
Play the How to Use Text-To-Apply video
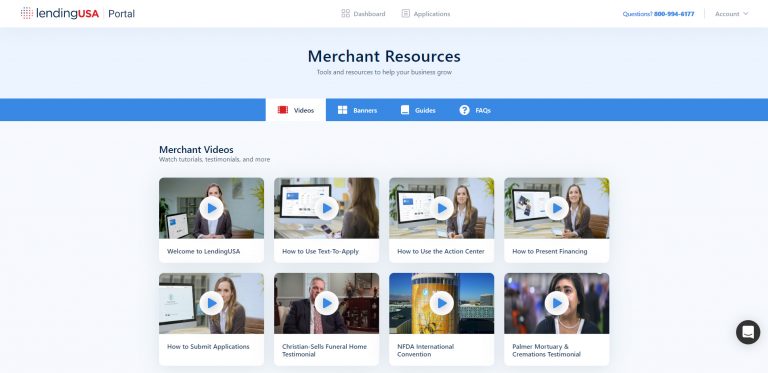[x=327, y=208]
